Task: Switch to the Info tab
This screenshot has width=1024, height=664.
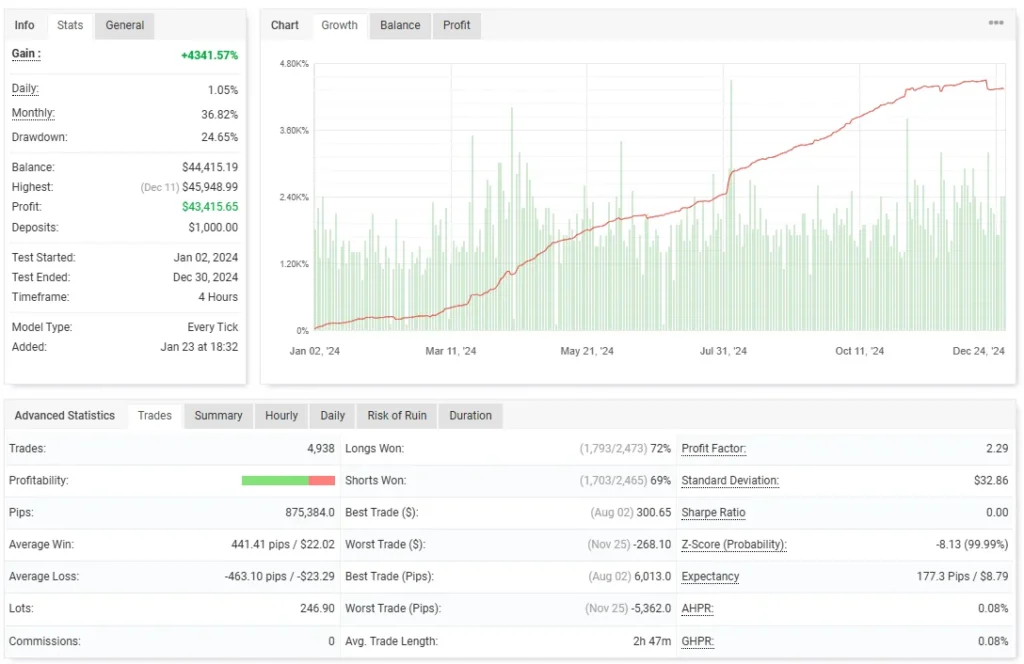Action: coord(25,25)
